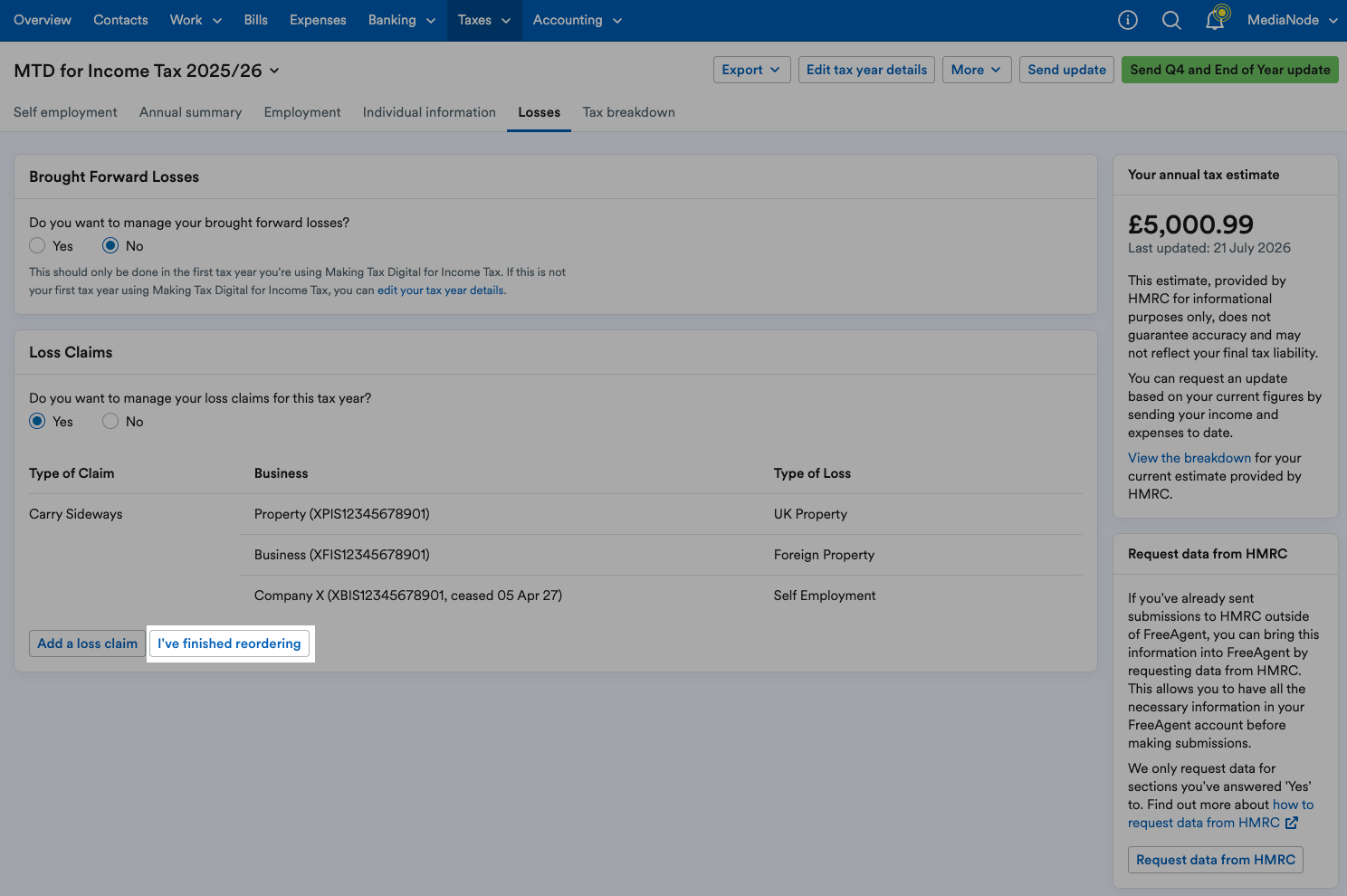Expand the Banking menu dropdown
The height and width of the screenshot is (896, 1347).
402,20
